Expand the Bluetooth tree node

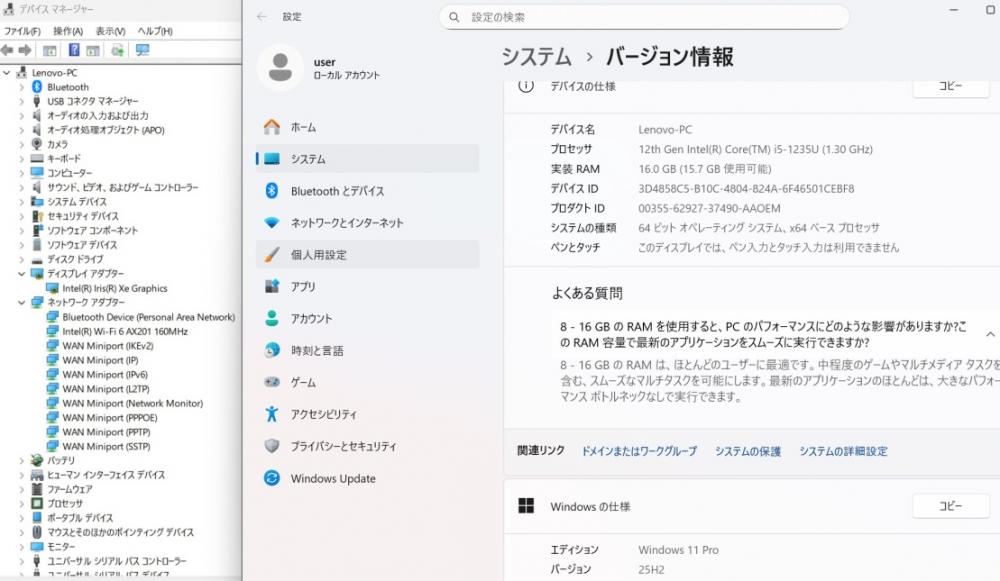tap(22, 87)
